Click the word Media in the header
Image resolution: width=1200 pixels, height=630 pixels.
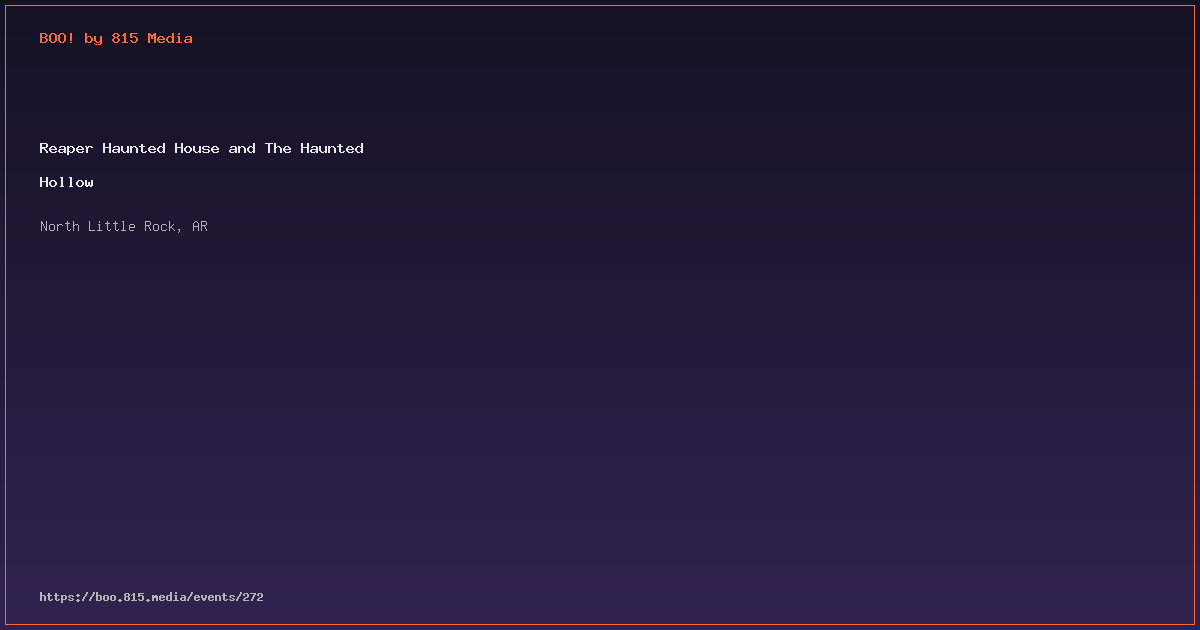click(170, 38)
